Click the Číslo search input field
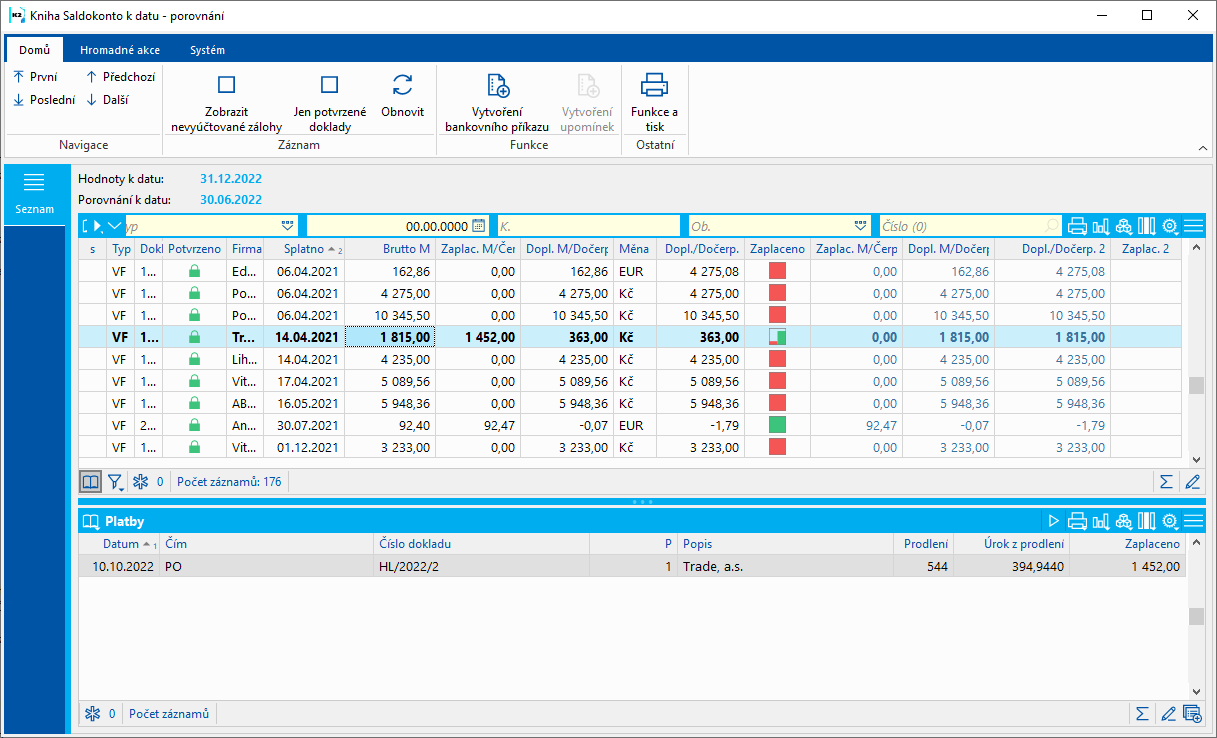 click(960, 226)
